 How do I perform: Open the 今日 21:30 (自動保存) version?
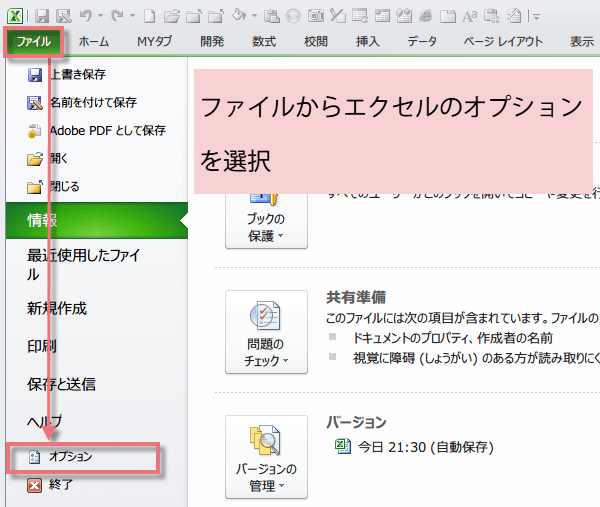point(414,447)
